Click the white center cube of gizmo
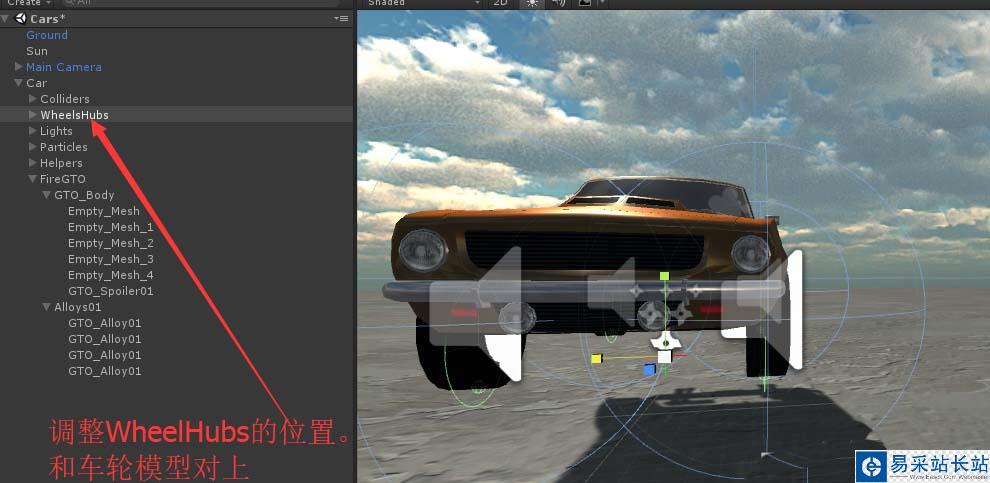990x483 pixels. (x=664, y=357)
